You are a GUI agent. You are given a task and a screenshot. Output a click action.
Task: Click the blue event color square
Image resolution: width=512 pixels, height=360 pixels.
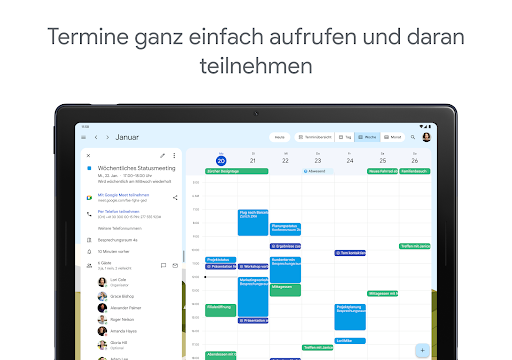click(89, 168)
